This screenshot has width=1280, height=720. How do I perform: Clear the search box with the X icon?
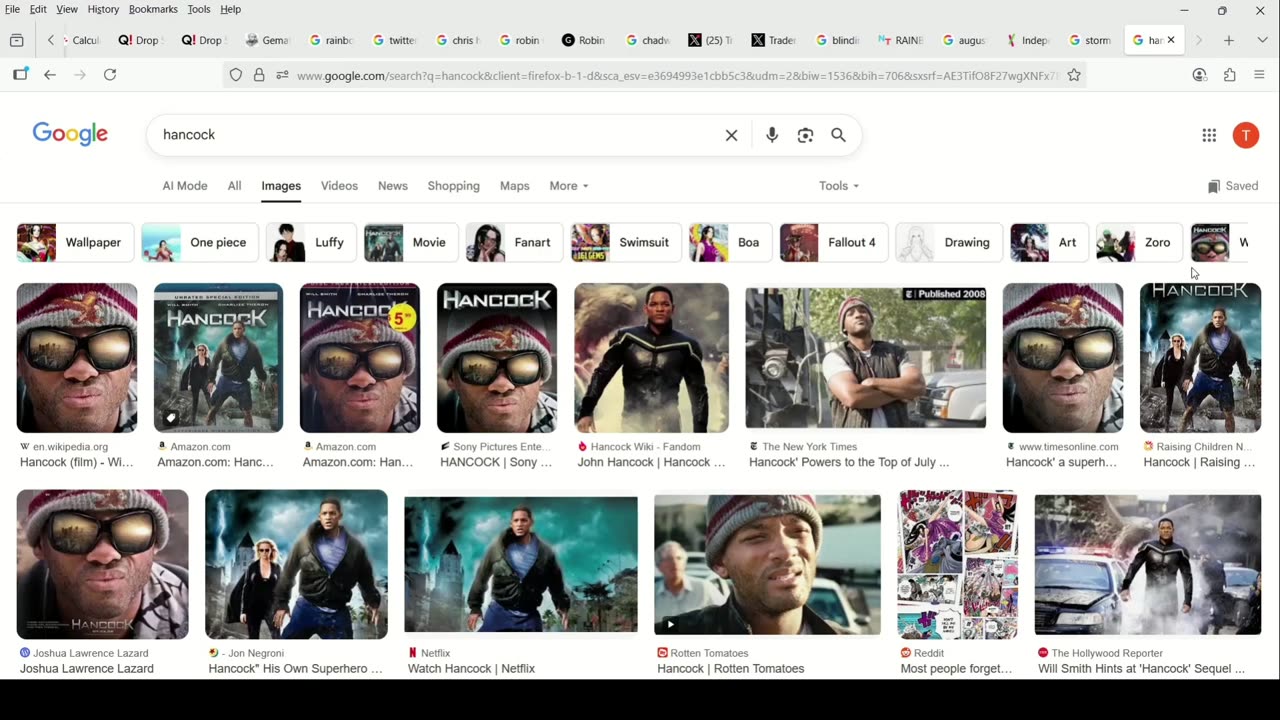click(x=731, y=135)
